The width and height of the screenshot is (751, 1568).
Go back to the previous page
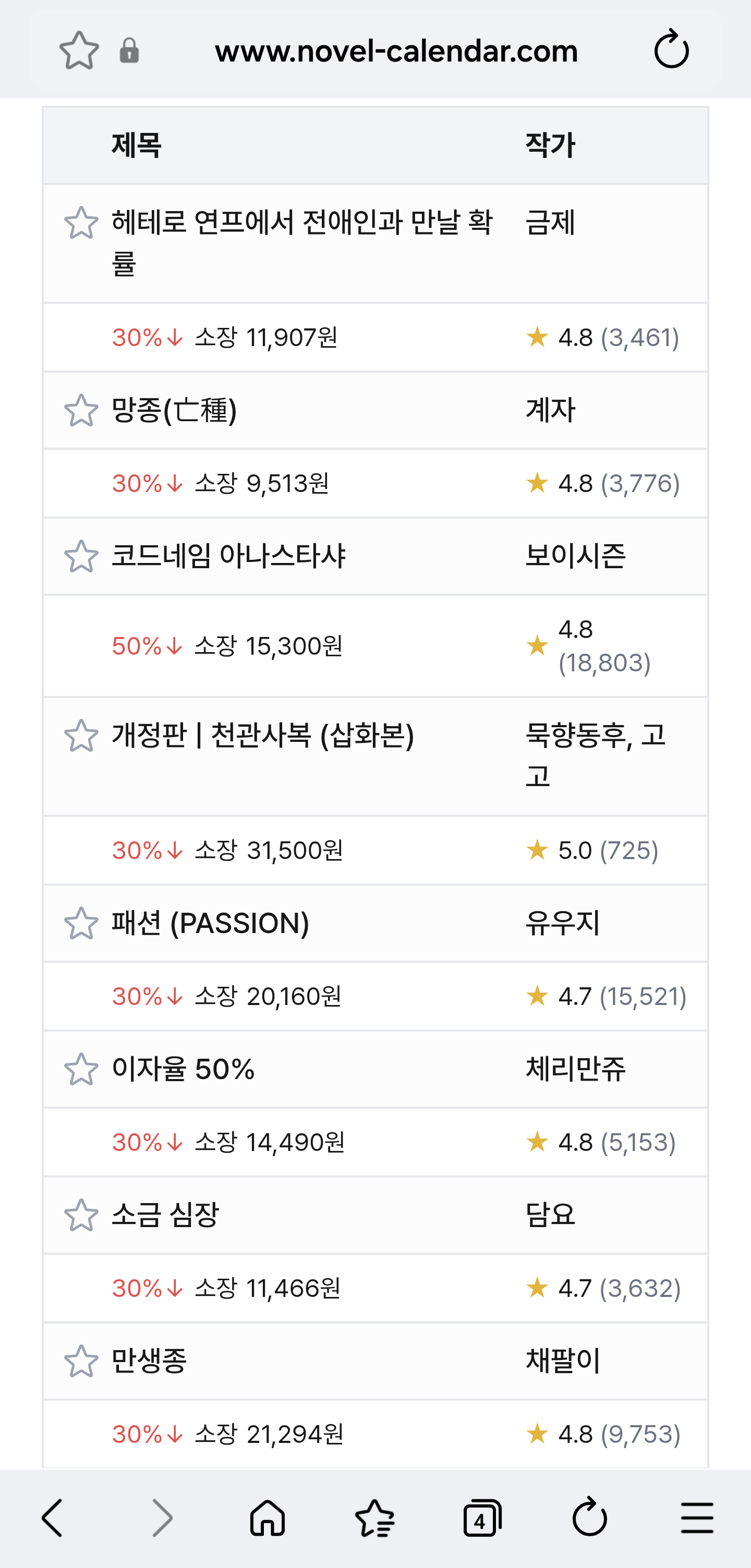tap(53, 1518)
